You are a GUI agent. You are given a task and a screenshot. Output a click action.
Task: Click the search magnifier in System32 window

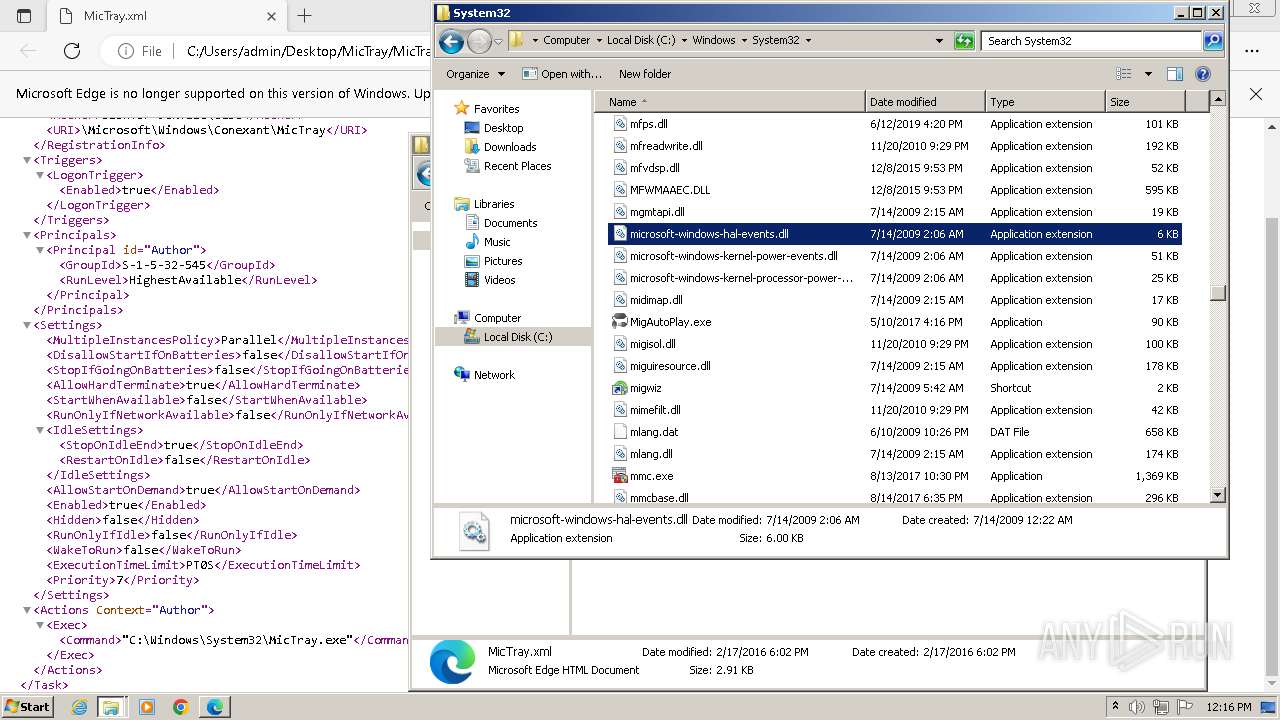(x=1213, y=41)
